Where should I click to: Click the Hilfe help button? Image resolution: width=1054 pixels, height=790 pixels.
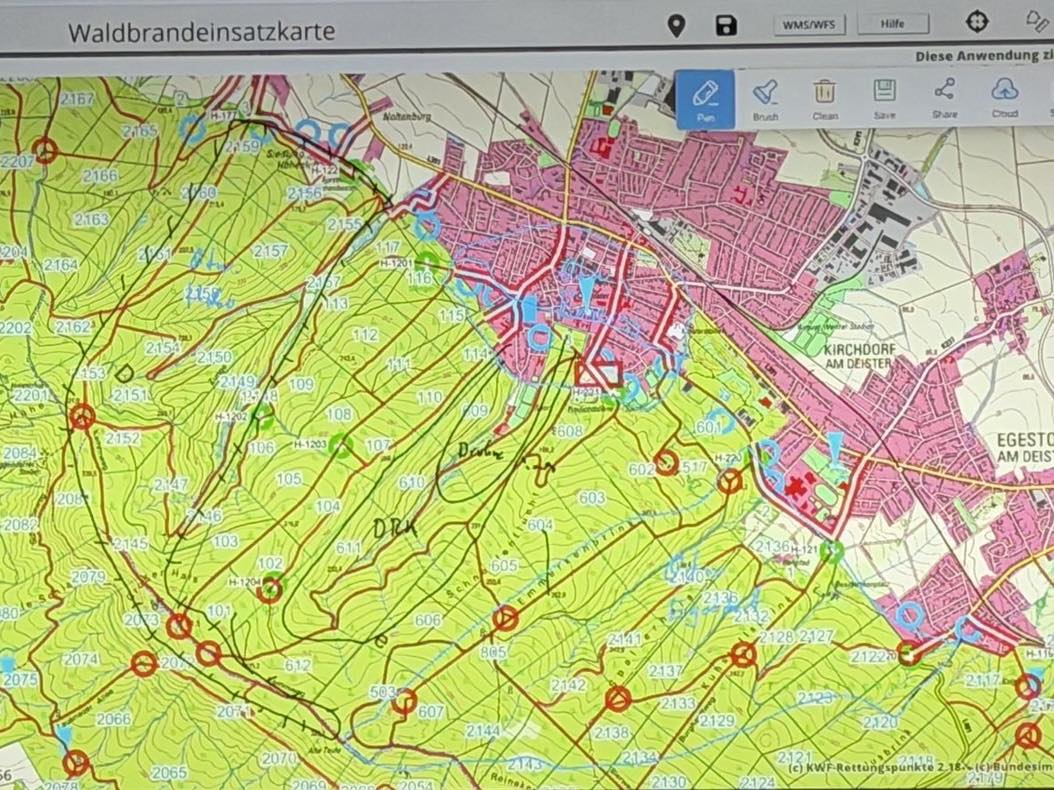[892, 24]
